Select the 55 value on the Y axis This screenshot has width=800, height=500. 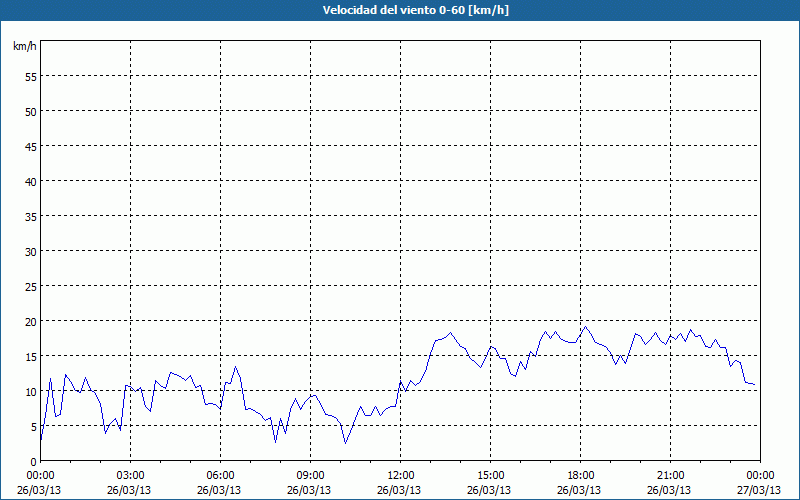point(31,76)
